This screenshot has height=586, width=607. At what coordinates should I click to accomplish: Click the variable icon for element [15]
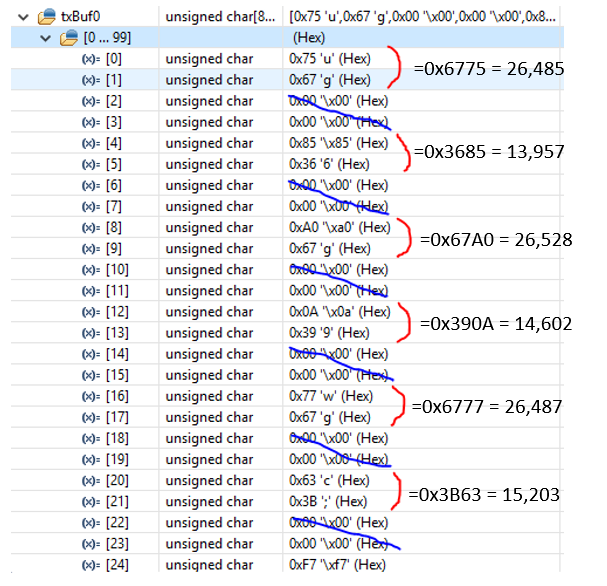pos(91,375)
